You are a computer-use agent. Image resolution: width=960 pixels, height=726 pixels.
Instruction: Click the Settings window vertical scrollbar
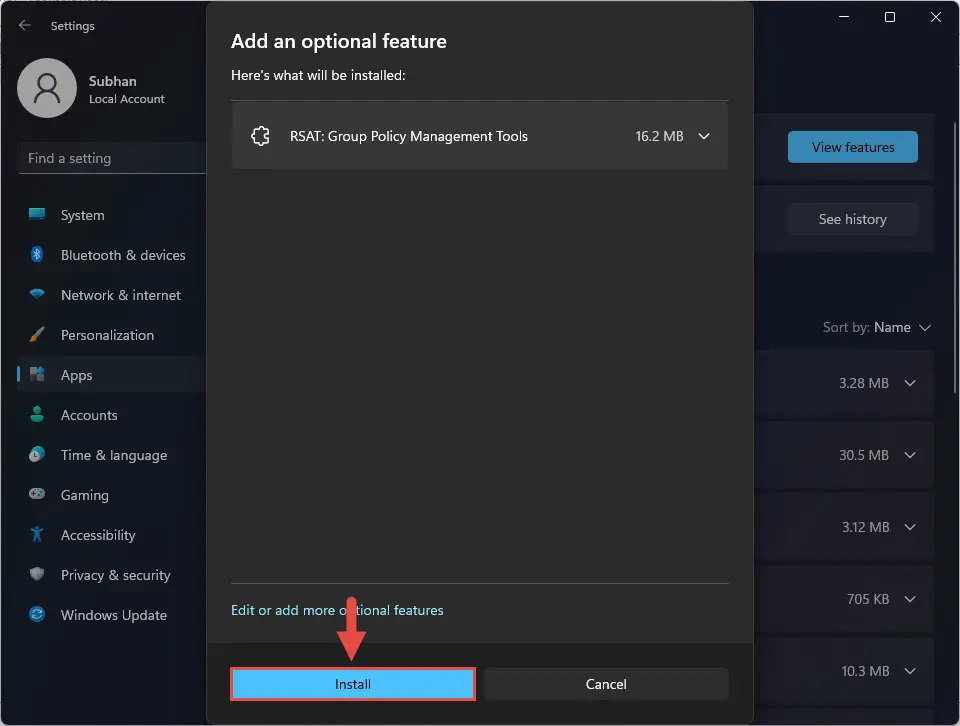(955, 257)
